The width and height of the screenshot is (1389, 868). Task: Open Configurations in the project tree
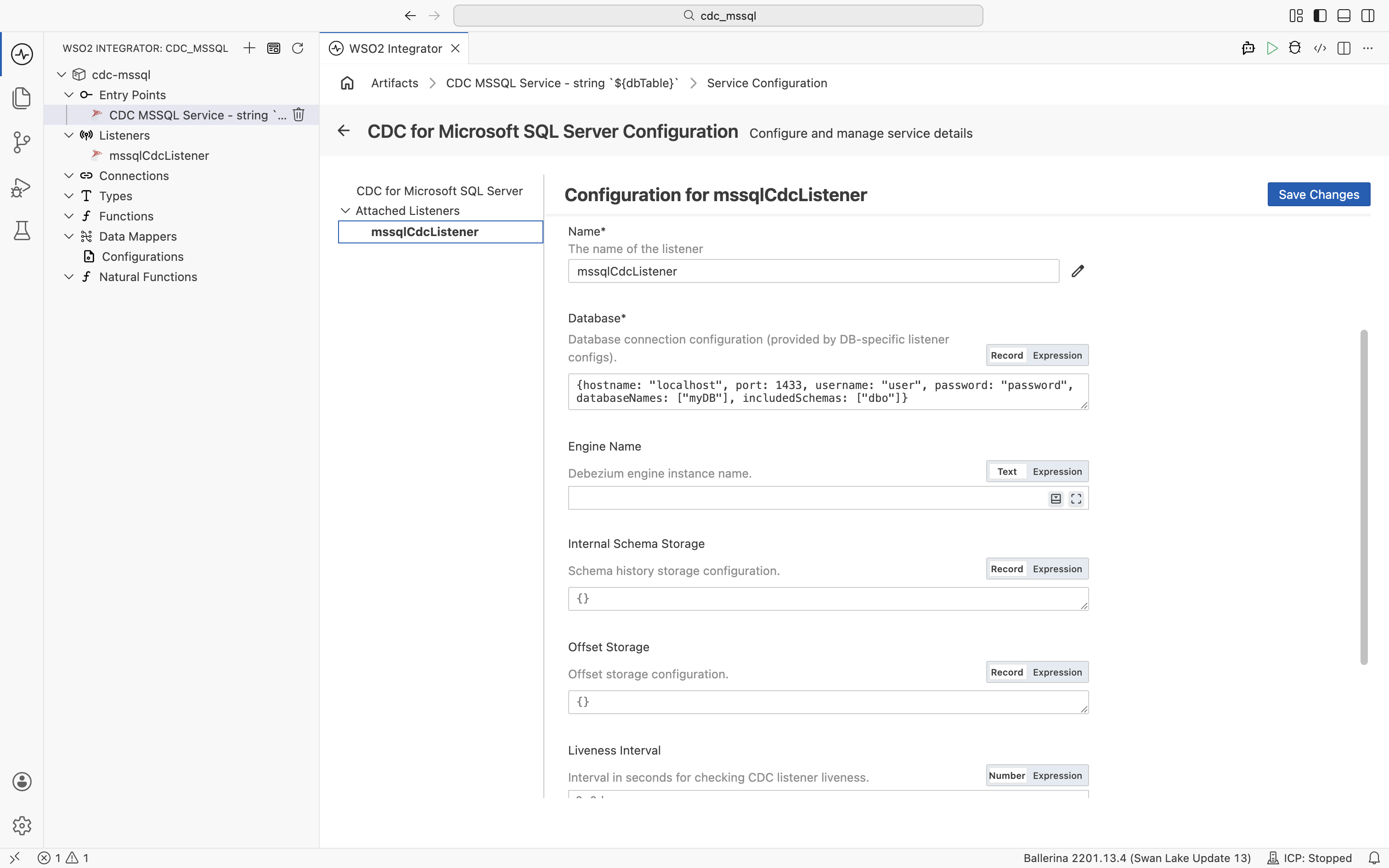coord(142,257)
